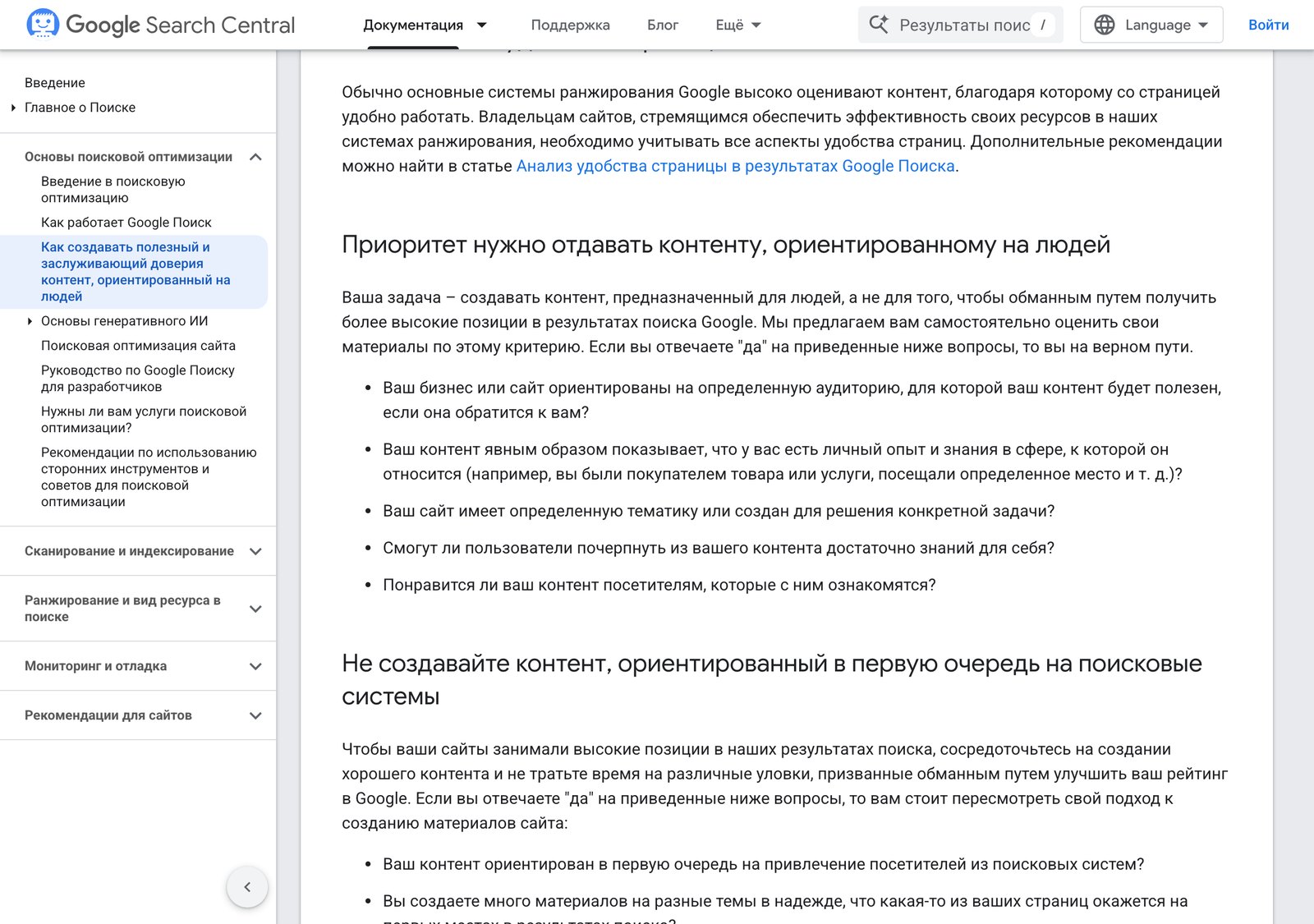Expand Ранжирование и вид ресурса section
The image size is (1314, 924).
click(255, 609)
